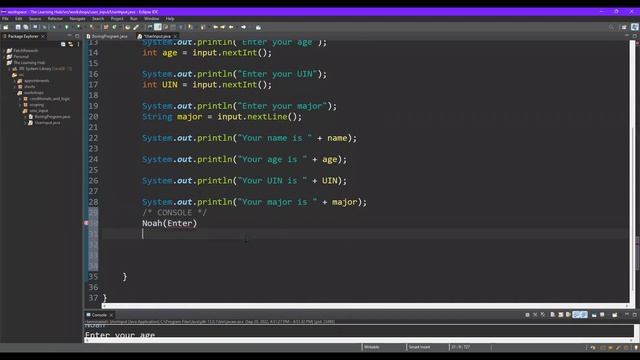
Task: Open the Window menu
Action: [x=151, y=19]
